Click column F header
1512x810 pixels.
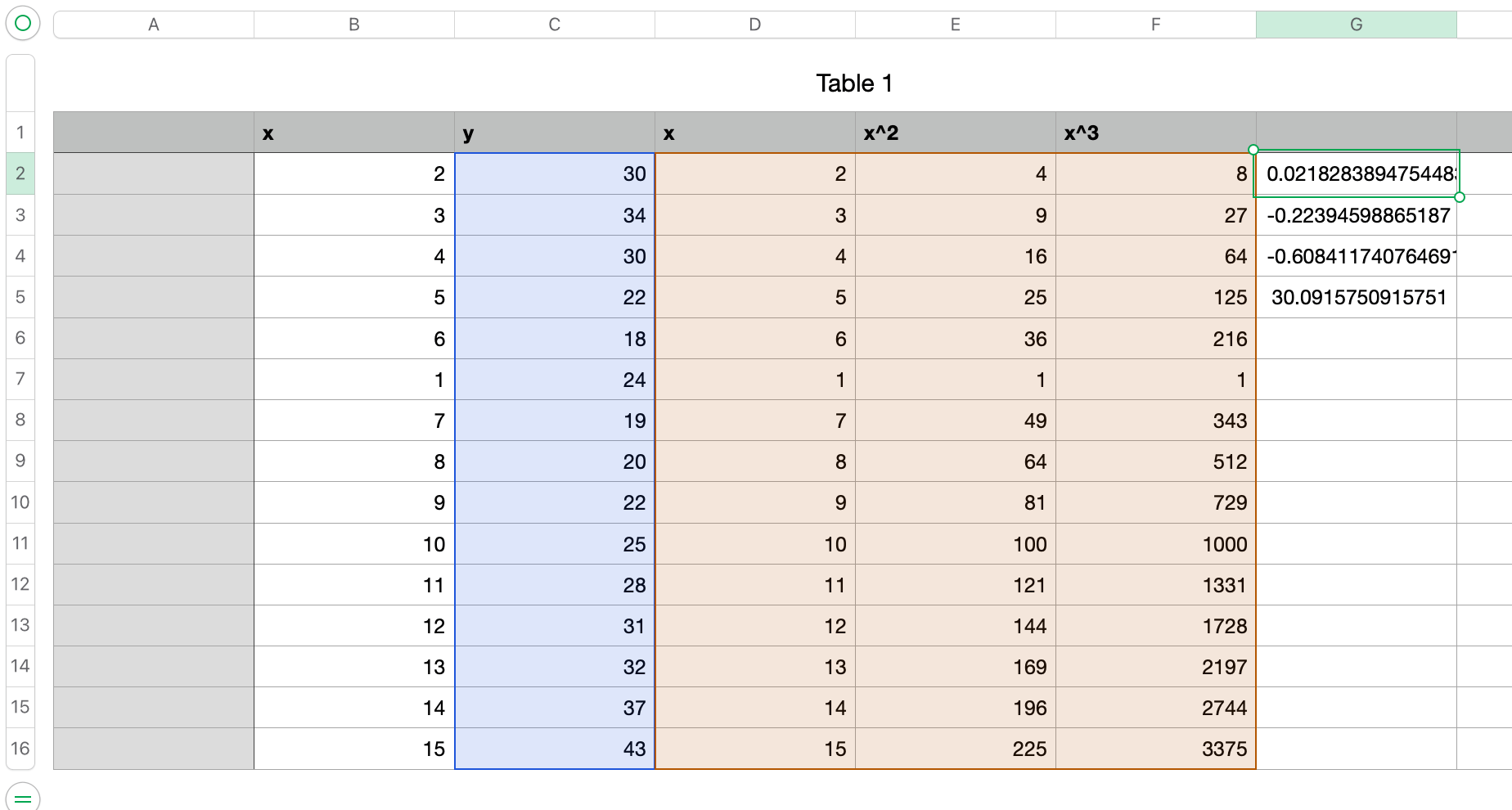point(1155,25)
